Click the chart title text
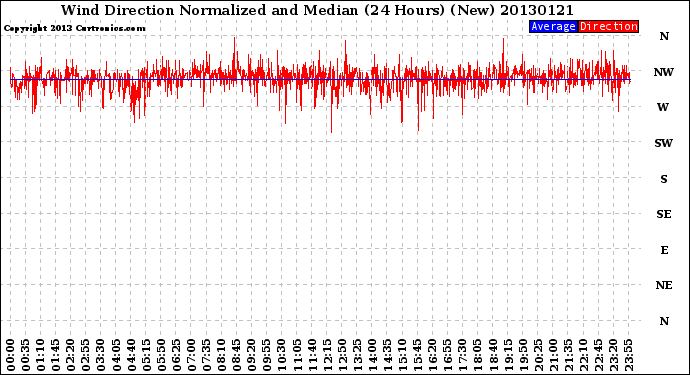 [317, 10]
